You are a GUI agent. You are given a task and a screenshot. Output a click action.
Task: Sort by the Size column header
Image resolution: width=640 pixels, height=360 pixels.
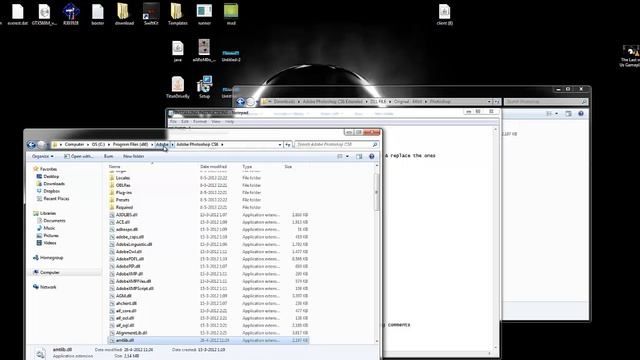pyautogui.click(x=288, y=167)
